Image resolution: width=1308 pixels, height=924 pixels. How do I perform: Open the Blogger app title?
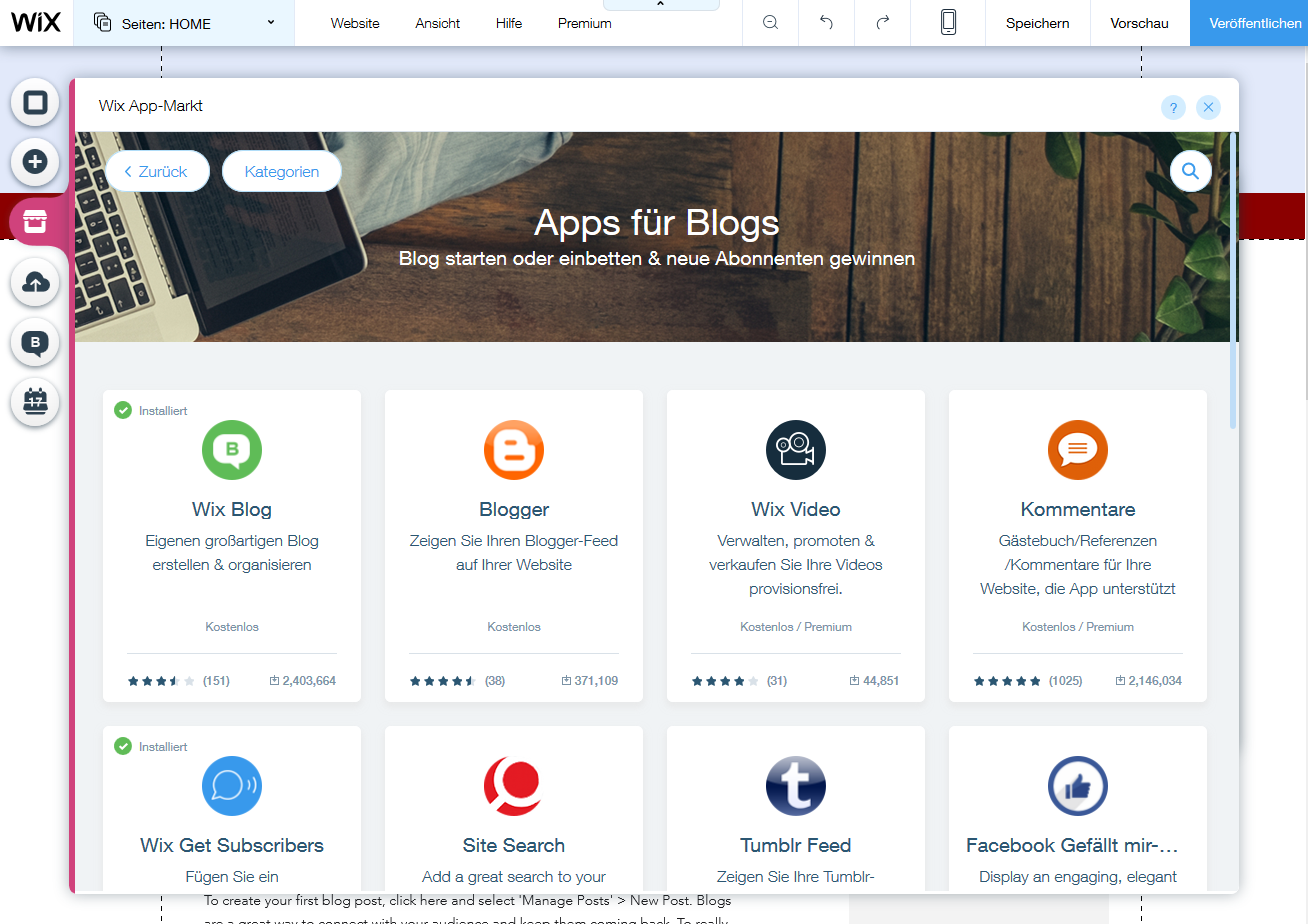[x=514, y=509]
